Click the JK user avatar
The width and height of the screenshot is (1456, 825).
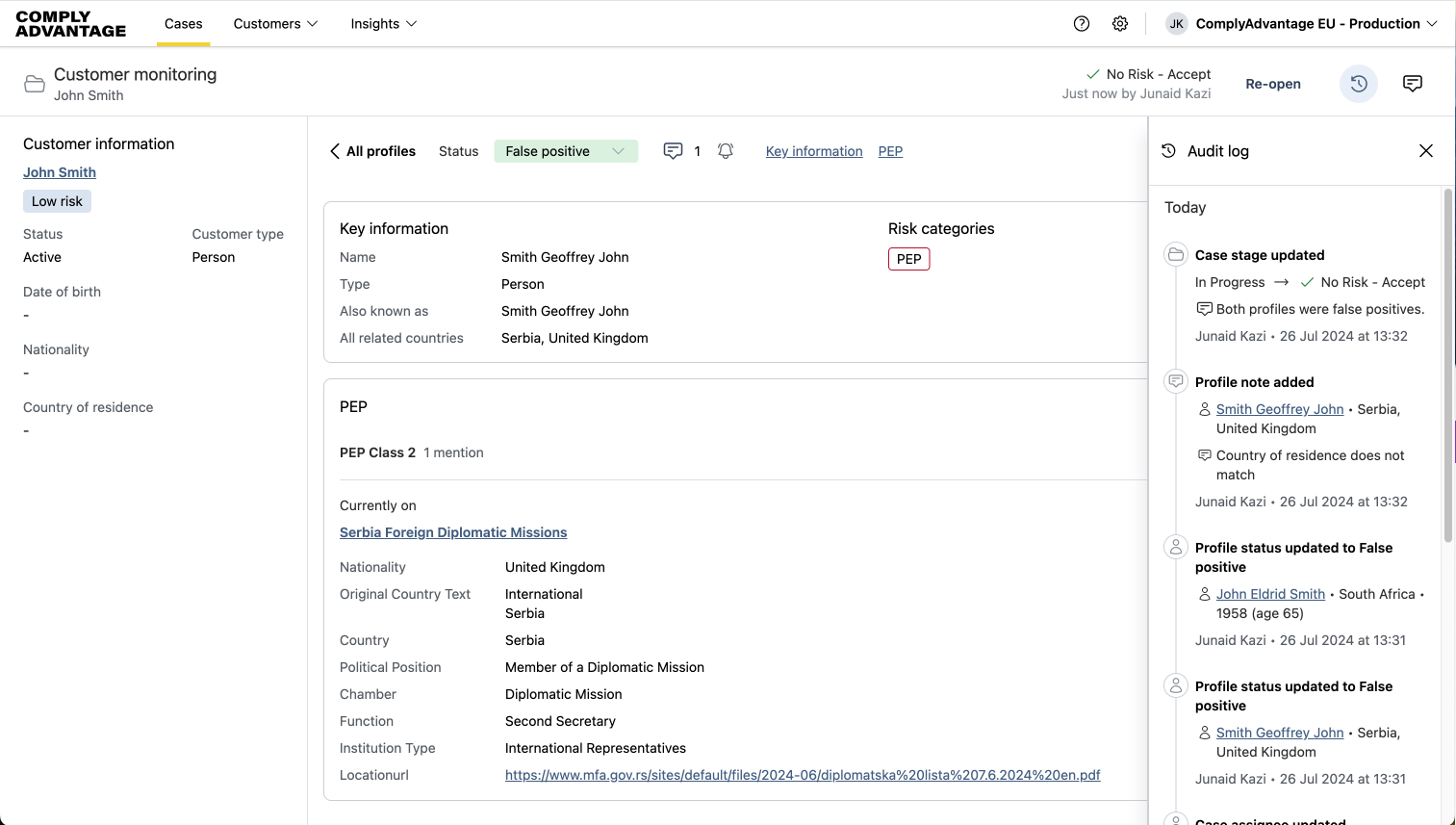1176,24
